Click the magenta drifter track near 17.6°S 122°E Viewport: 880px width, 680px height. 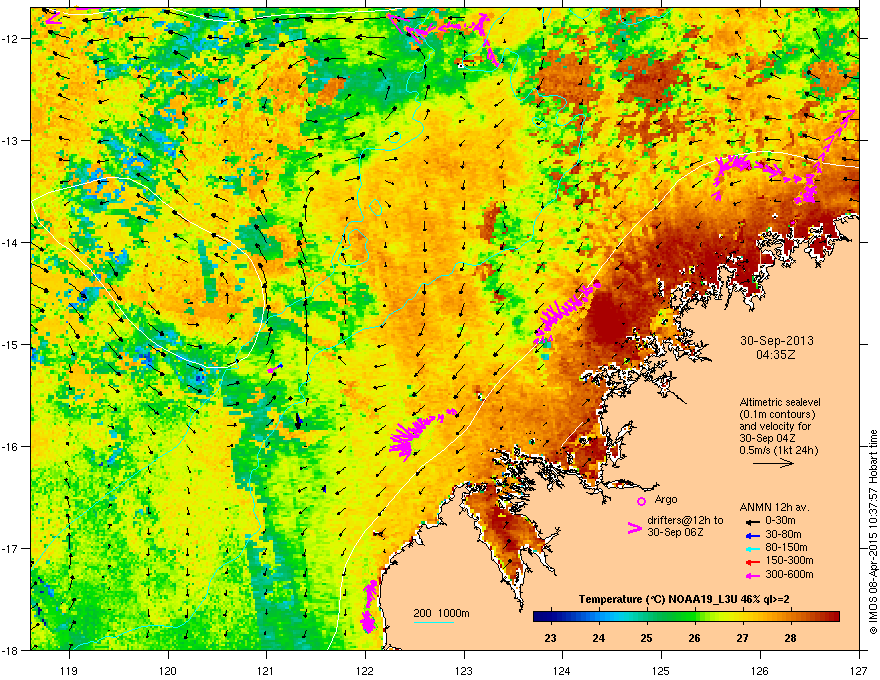369,606
